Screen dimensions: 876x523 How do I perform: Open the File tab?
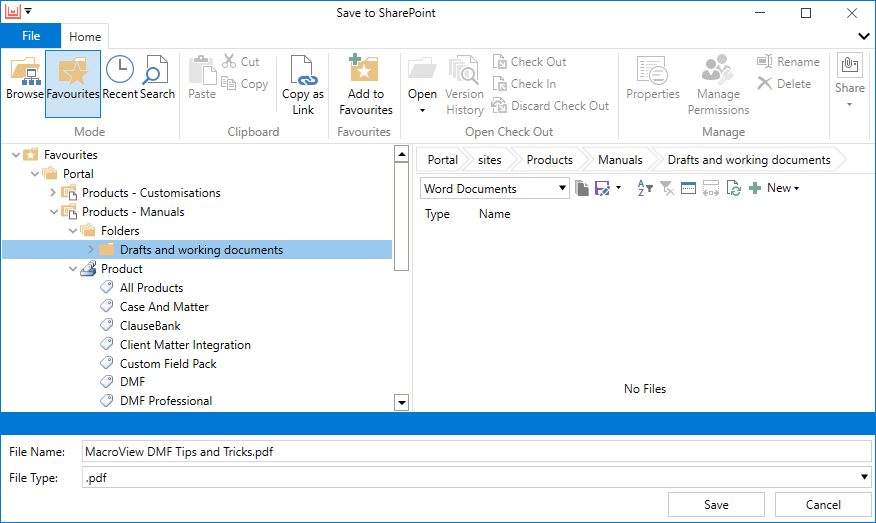[31, 36]
